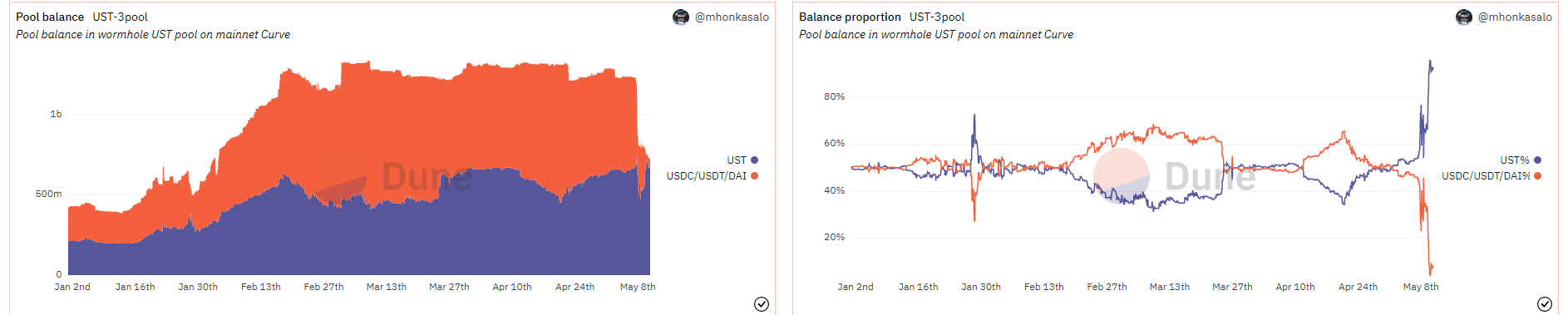Open the Balance proportion chart title
Image resolution: width=1568 pixels, height=315 pixels.
[x=850, y=17]
